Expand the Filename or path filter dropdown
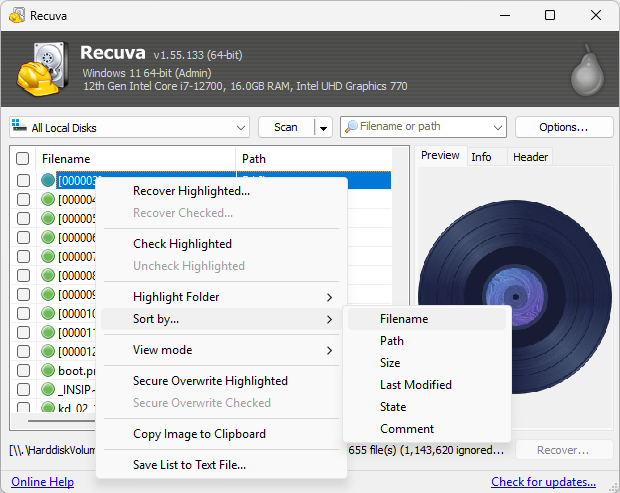The height and width of the screenshot is (493, 620). (498, 127)
